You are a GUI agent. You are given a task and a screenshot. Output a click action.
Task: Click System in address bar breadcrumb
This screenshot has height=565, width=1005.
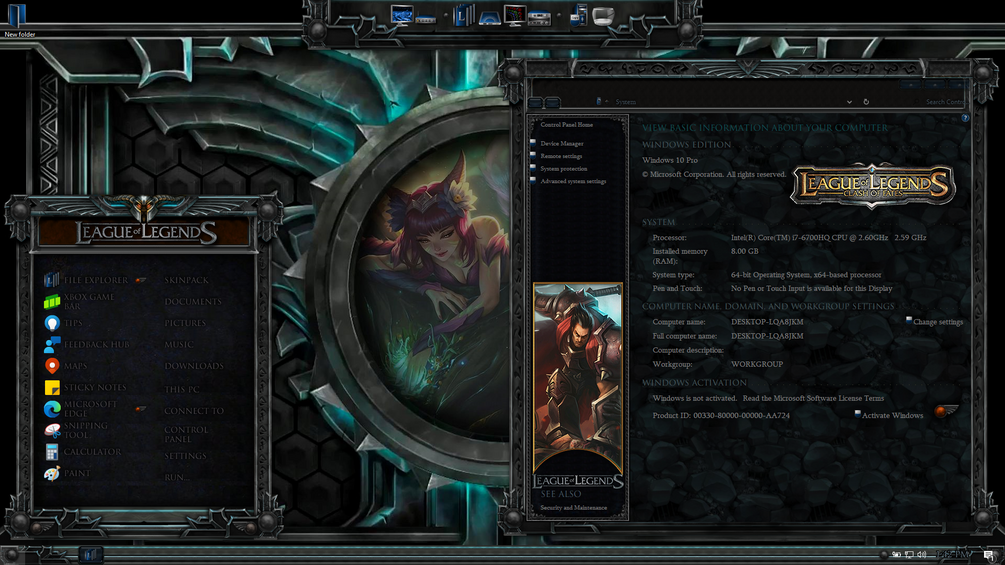click(x=626, y=102)
